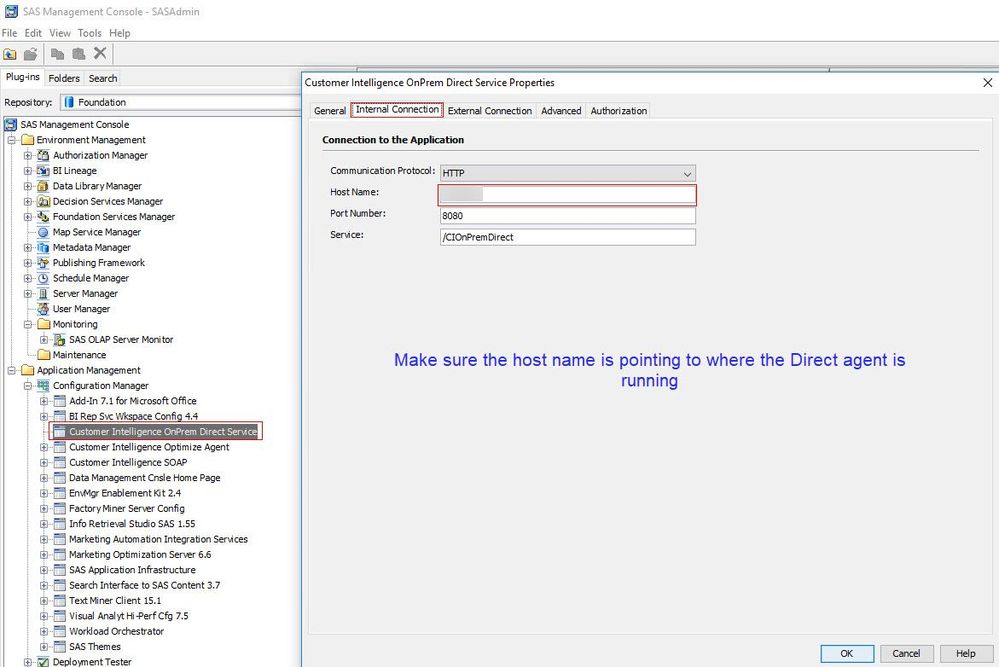Click the Schedule Manager clock icon
The image size is (999, 667).
coord(43,278)
